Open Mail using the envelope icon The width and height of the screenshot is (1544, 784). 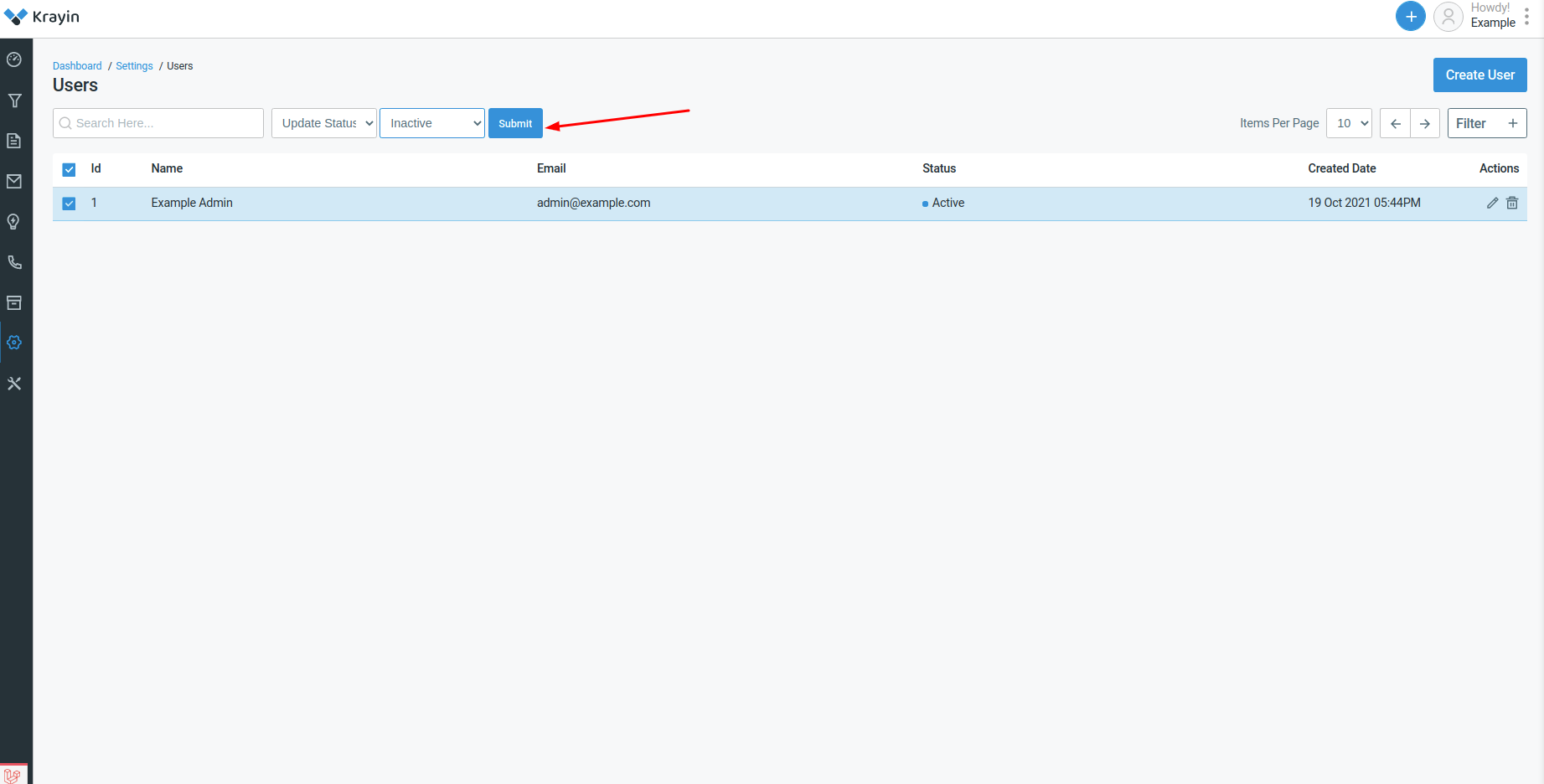[x=14, y=181]
